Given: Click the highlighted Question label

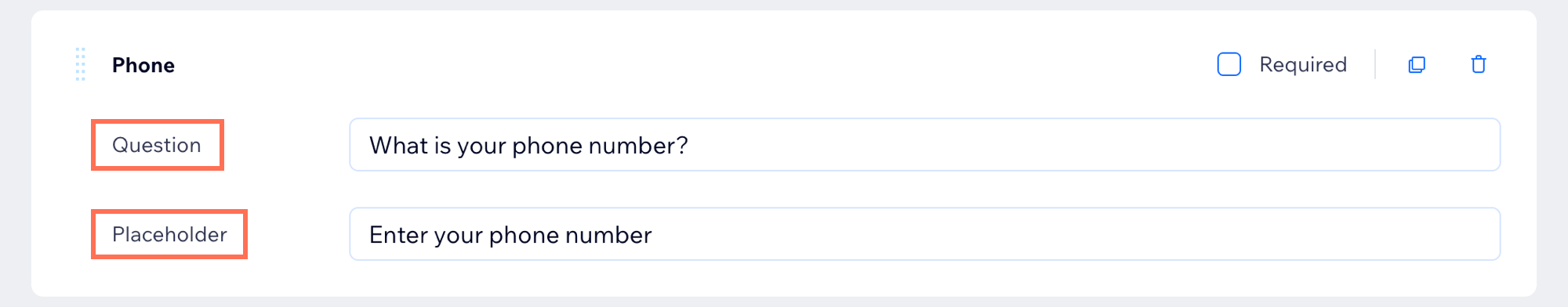Looking at the screenshot, I should click(157, 145).
